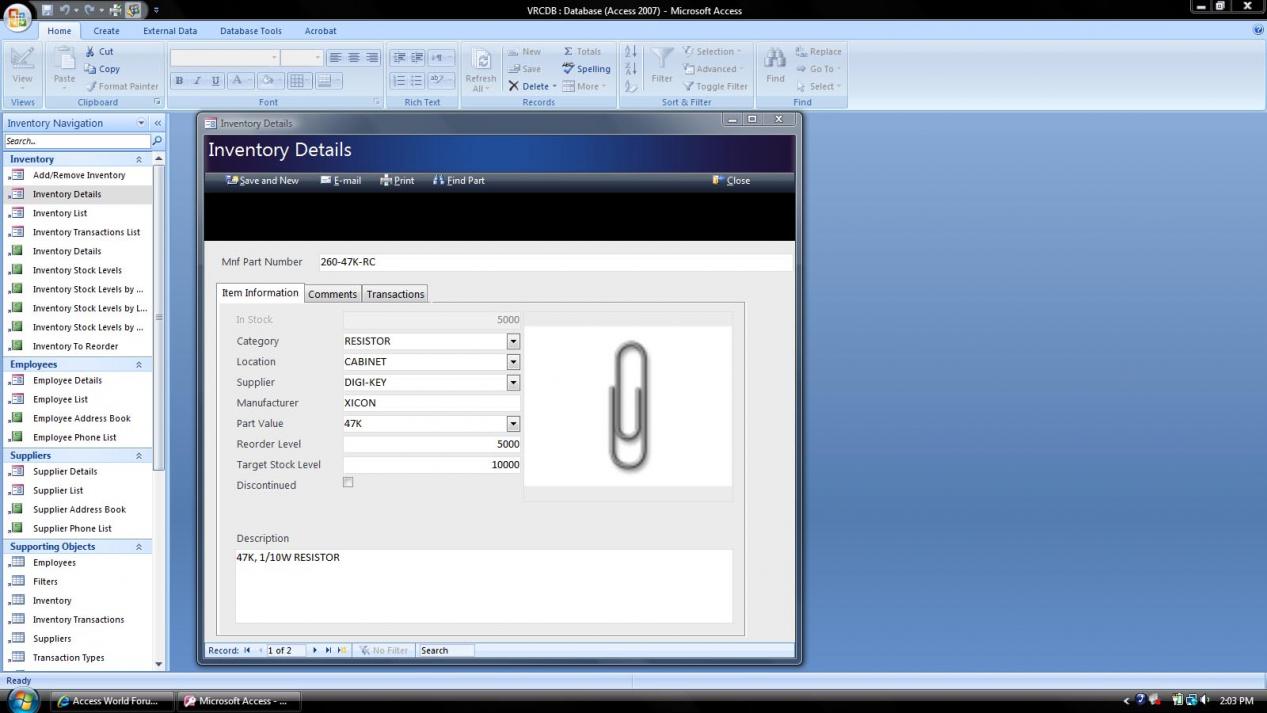Open Inventory To Reorder report

(x=77, y=346)
